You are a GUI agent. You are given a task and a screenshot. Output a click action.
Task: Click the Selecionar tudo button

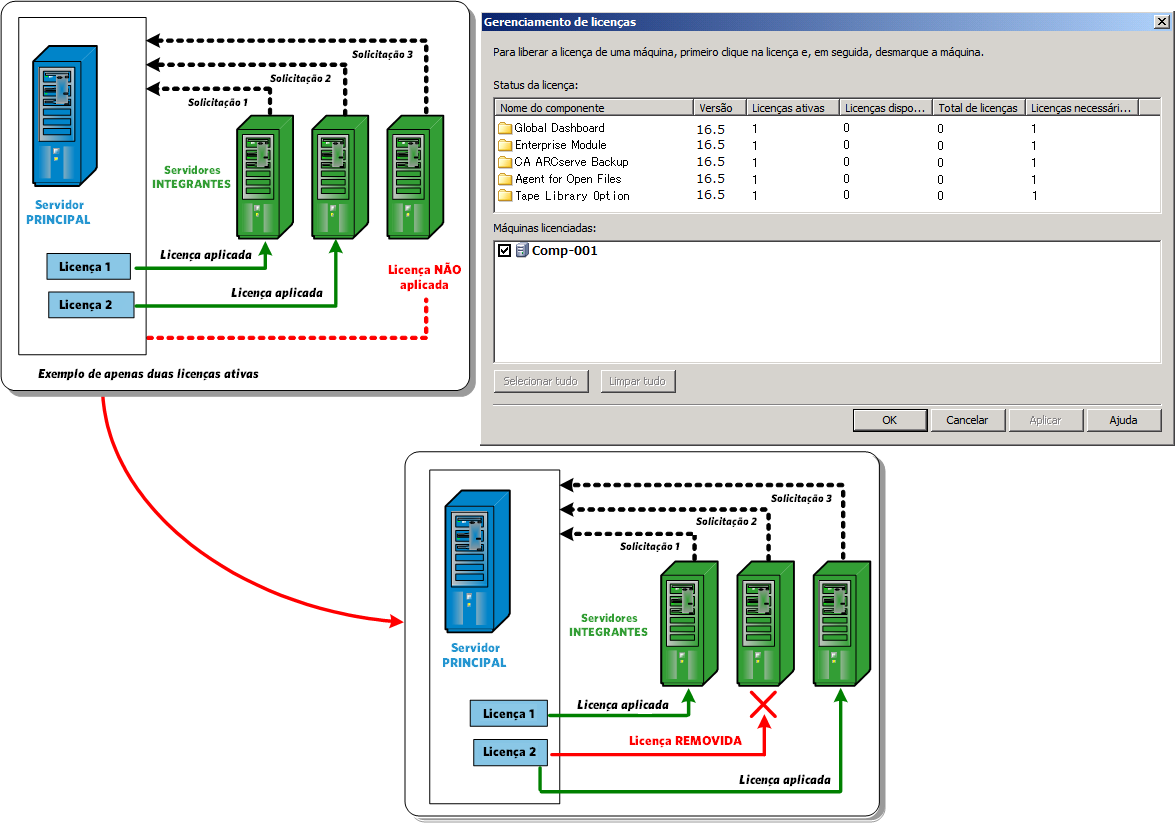point(541,381)
